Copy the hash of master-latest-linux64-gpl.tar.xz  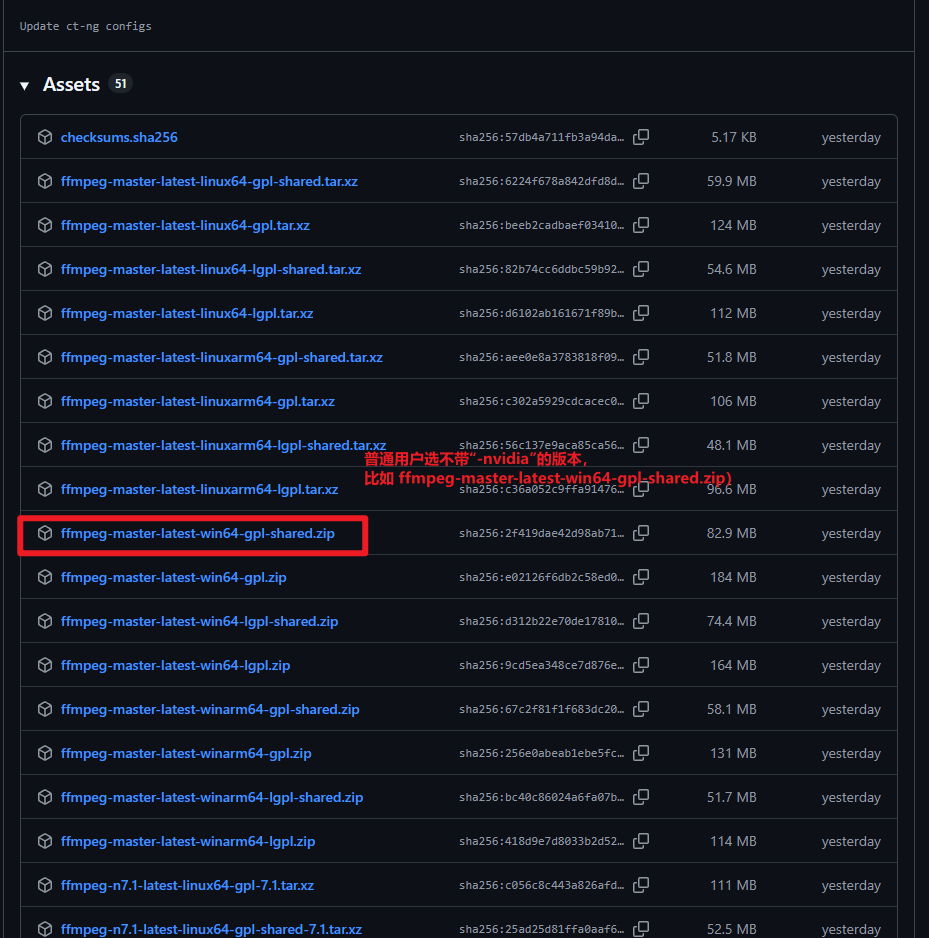641,225
